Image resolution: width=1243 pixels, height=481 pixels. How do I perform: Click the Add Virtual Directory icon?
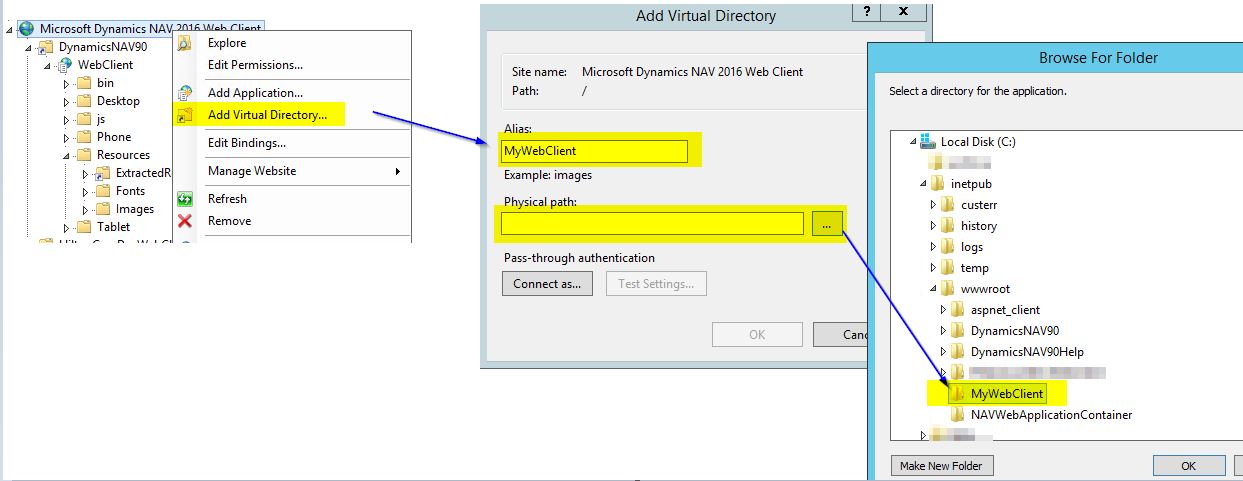coord(184,115)
